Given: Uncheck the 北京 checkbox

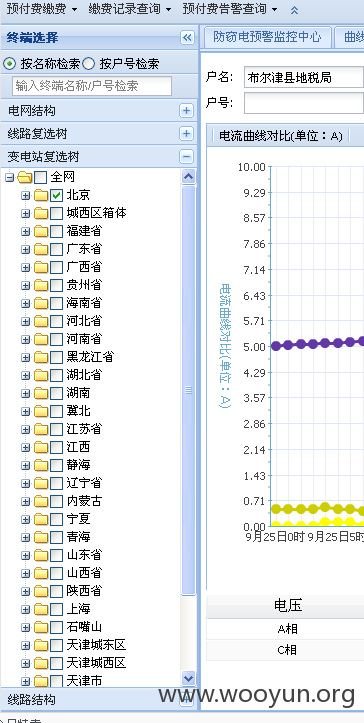Looking at the screenshot, I should tap(56, 196).
